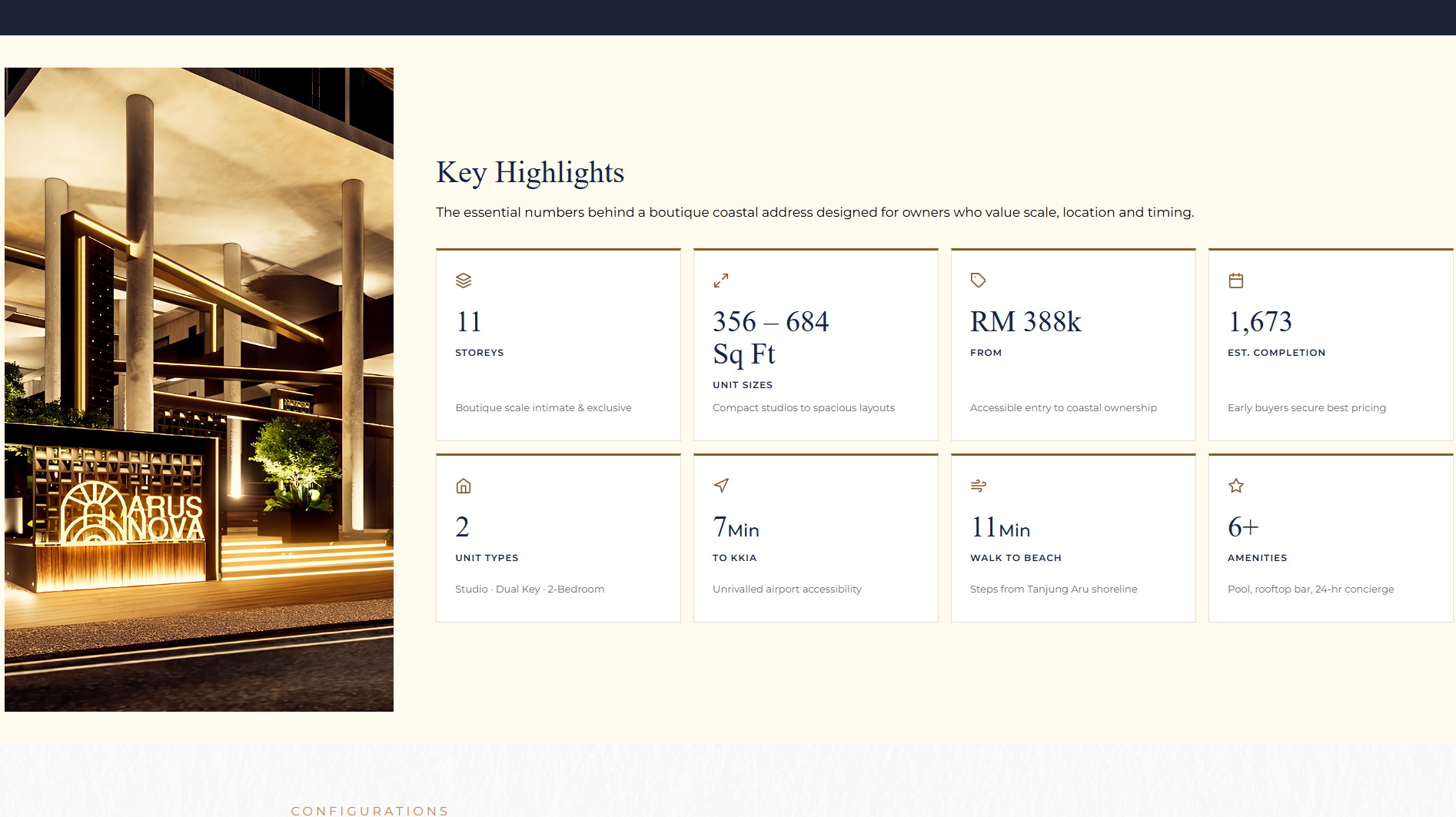This screenshot has height=817, width=1456.
Task: Click 'Steps from Tanjung Aru shoreline' text
Action: click(x=1053, y=590)
